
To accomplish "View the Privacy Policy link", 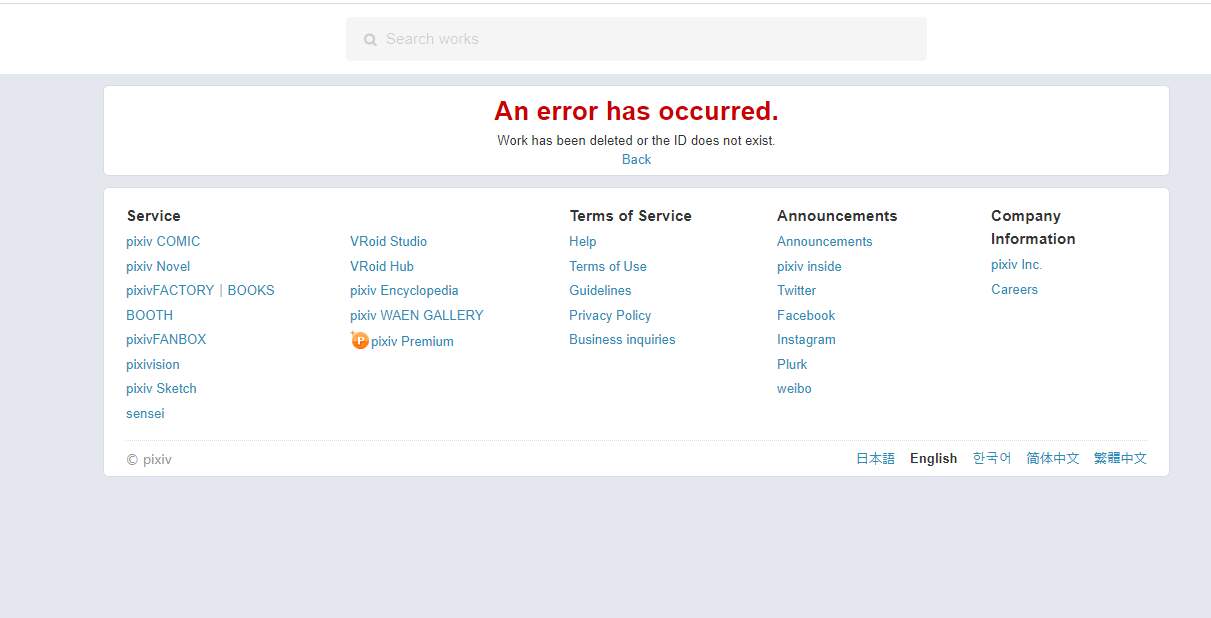I will click(x=610, y=316).
